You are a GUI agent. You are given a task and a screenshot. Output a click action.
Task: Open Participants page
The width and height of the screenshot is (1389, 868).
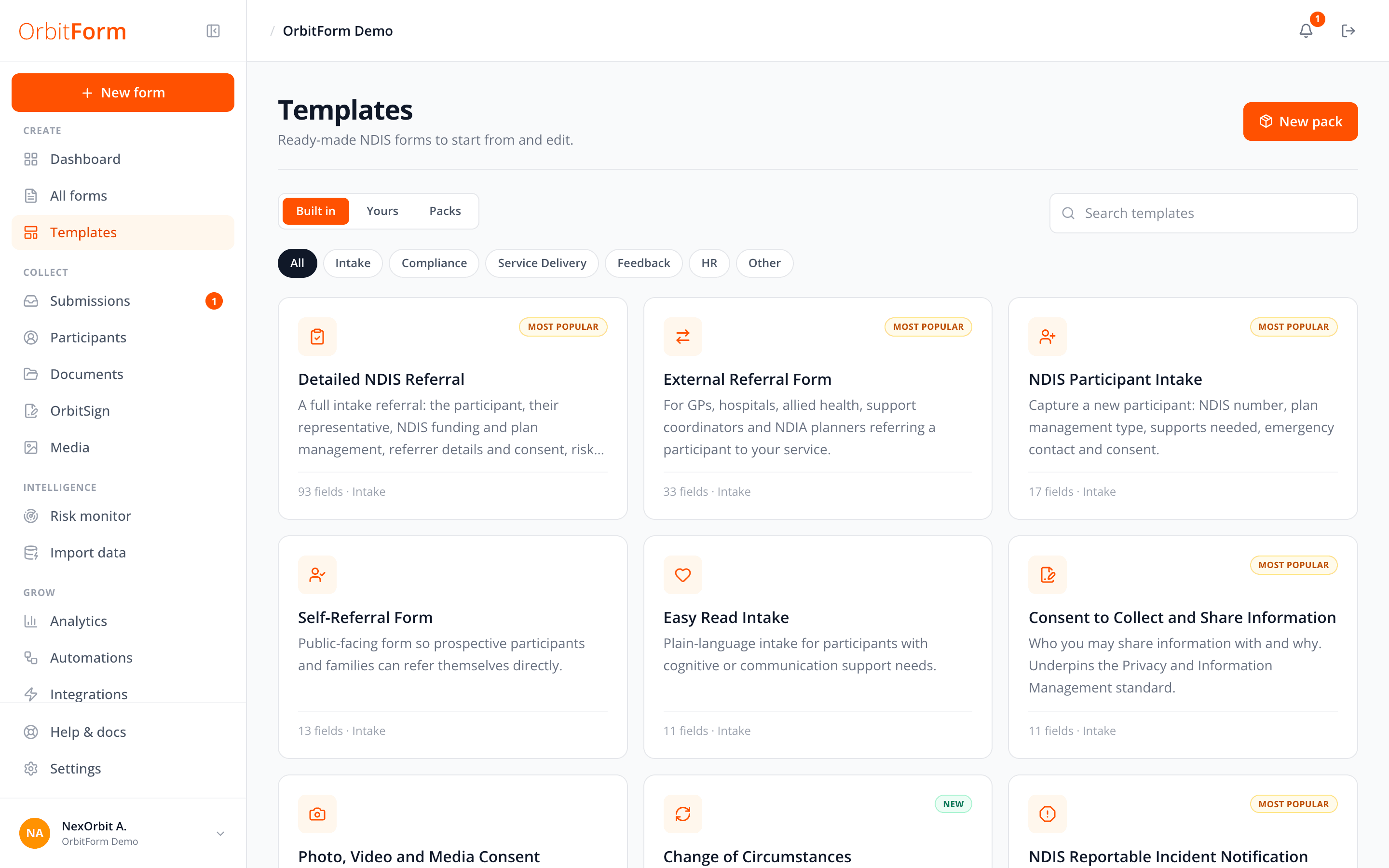123,338
